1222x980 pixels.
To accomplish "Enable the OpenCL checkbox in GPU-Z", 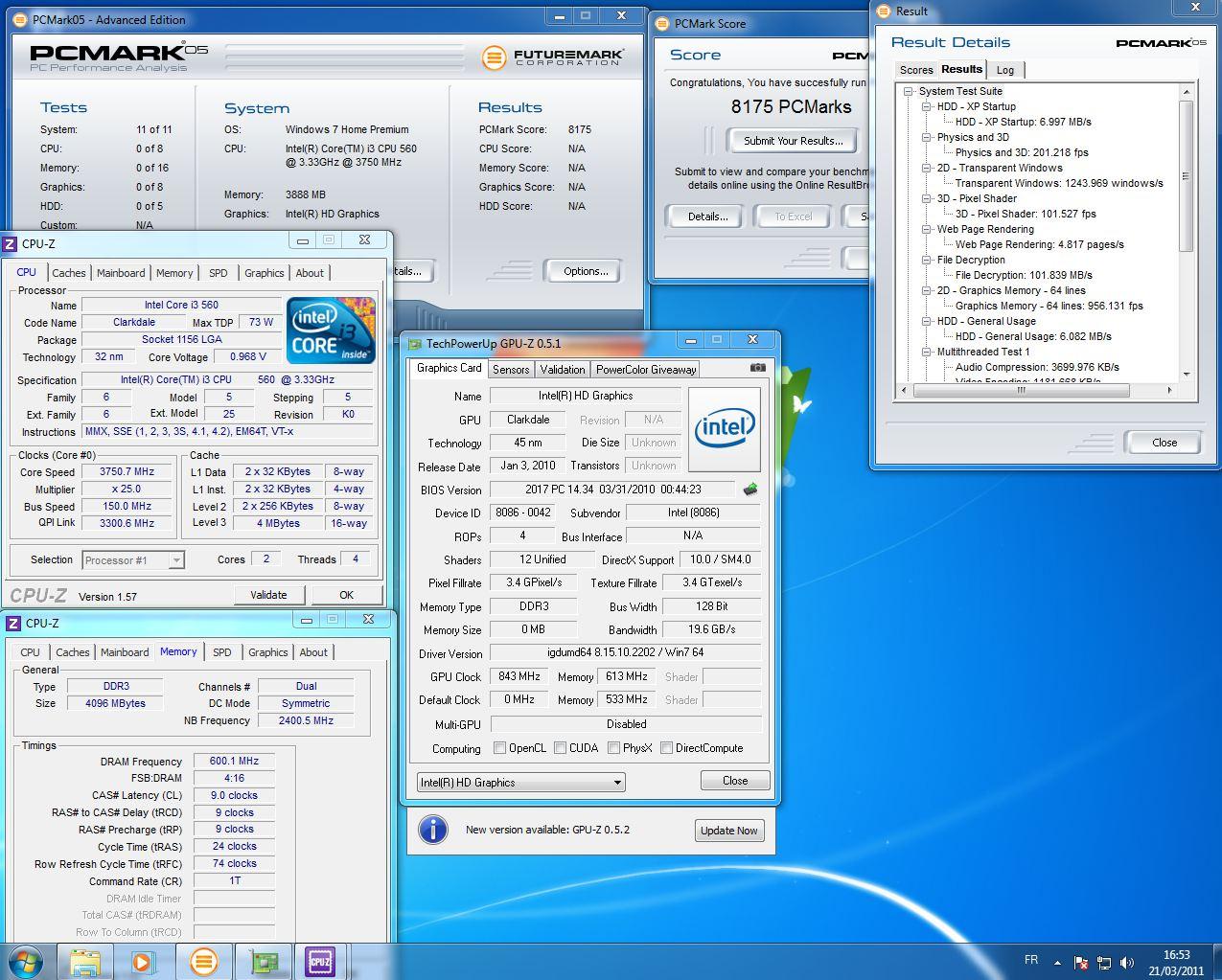I will point(499,748).
